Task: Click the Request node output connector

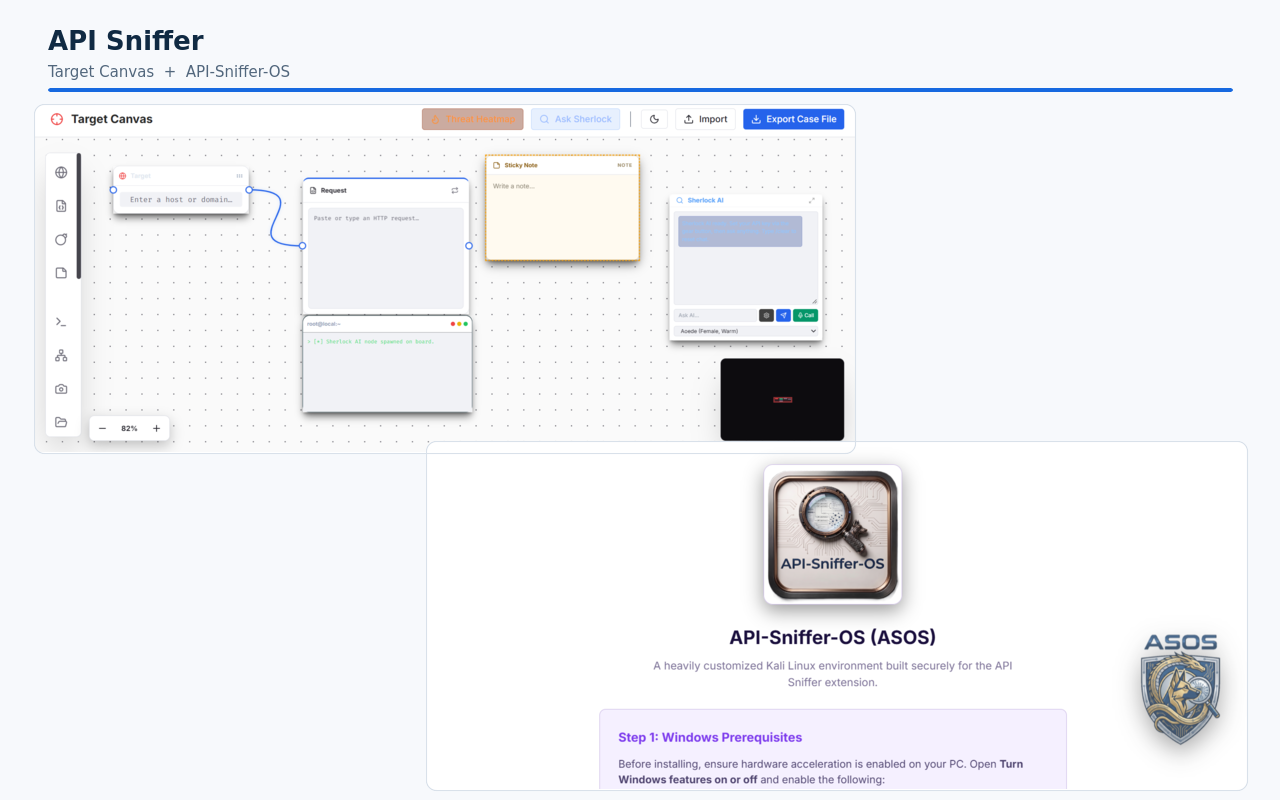Action: pyautogui.click(x=469, y=245)
